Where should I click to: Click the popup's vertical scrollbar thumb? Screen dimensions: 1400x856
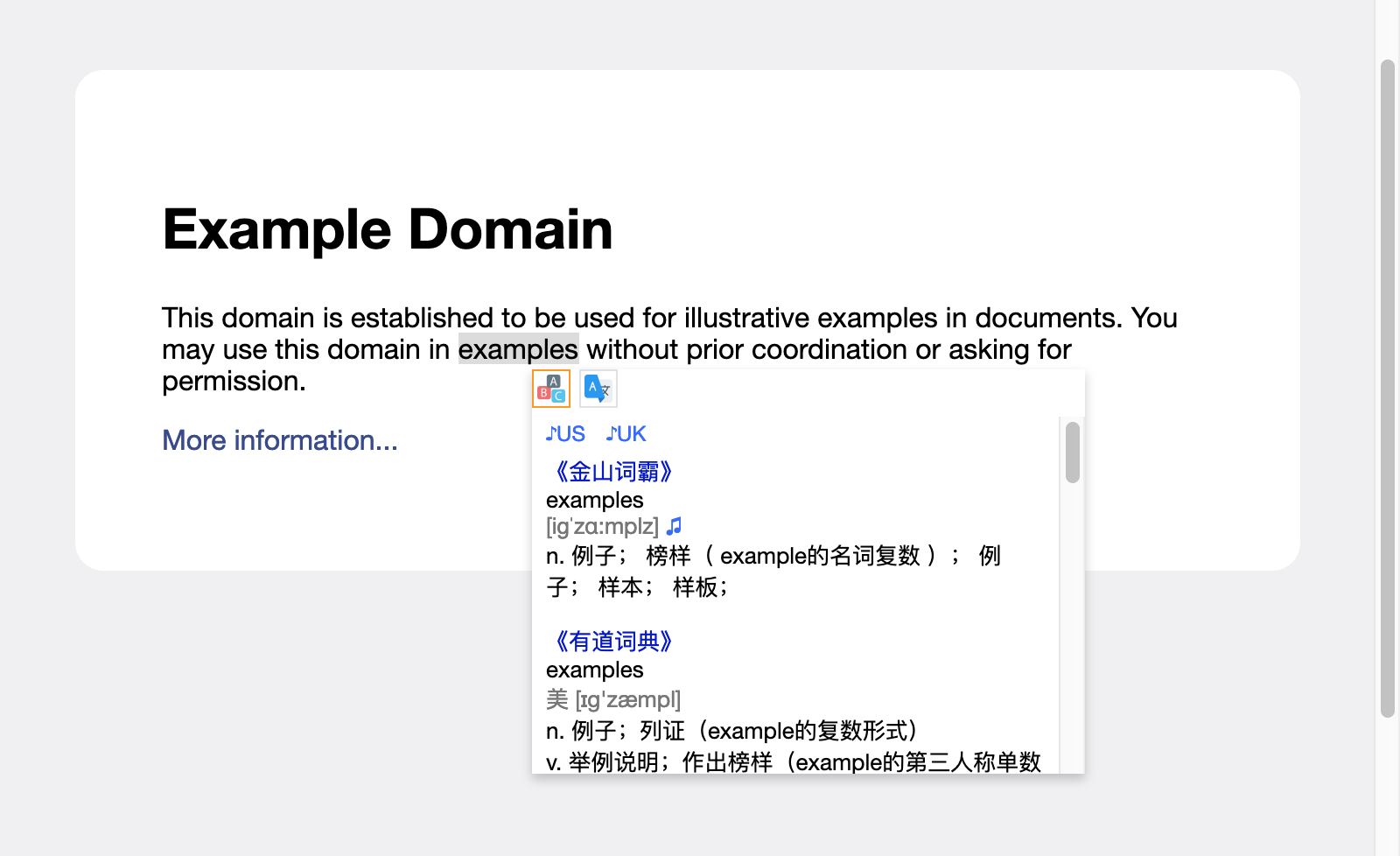1072,453
